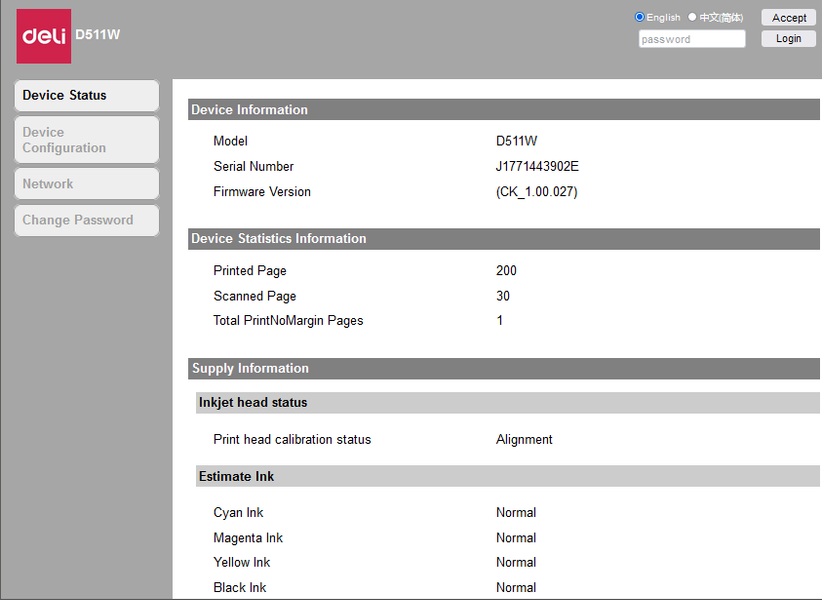The image size is (822, 600).
Task: Open the Device Status tab
Action: (x=86, y=96)
